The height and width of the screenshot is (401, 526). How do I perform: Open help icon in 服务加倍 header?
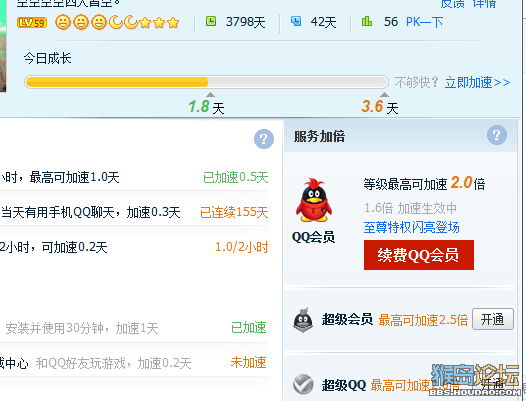click(x=496, y=135)
